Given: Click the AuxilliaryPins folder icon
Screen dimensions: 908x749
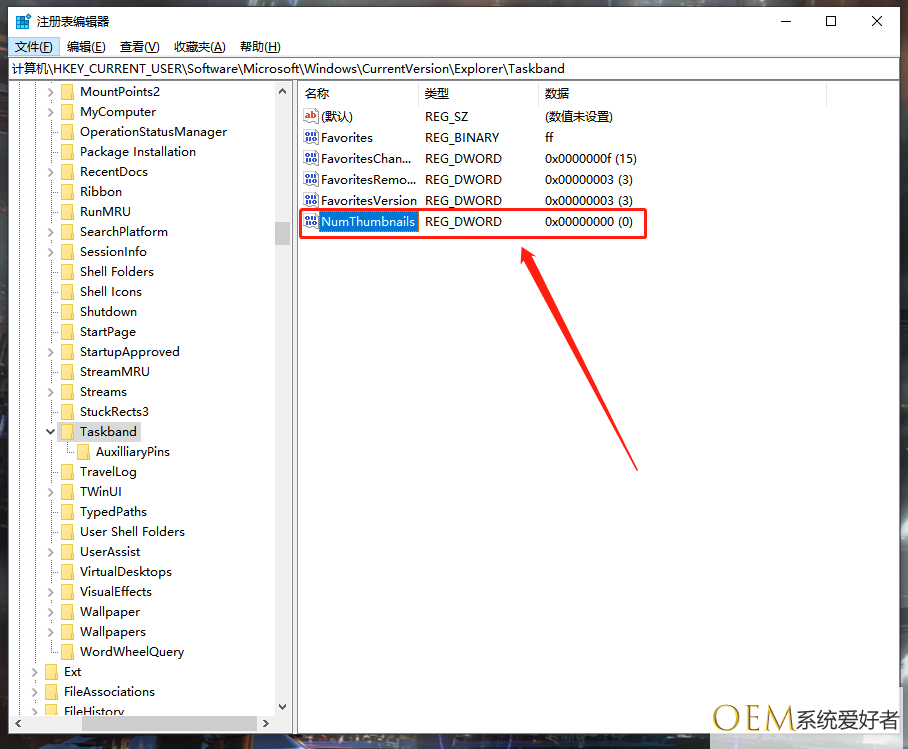Looking at the screenshot, I should pyautogui.click(x=83, y=452).
